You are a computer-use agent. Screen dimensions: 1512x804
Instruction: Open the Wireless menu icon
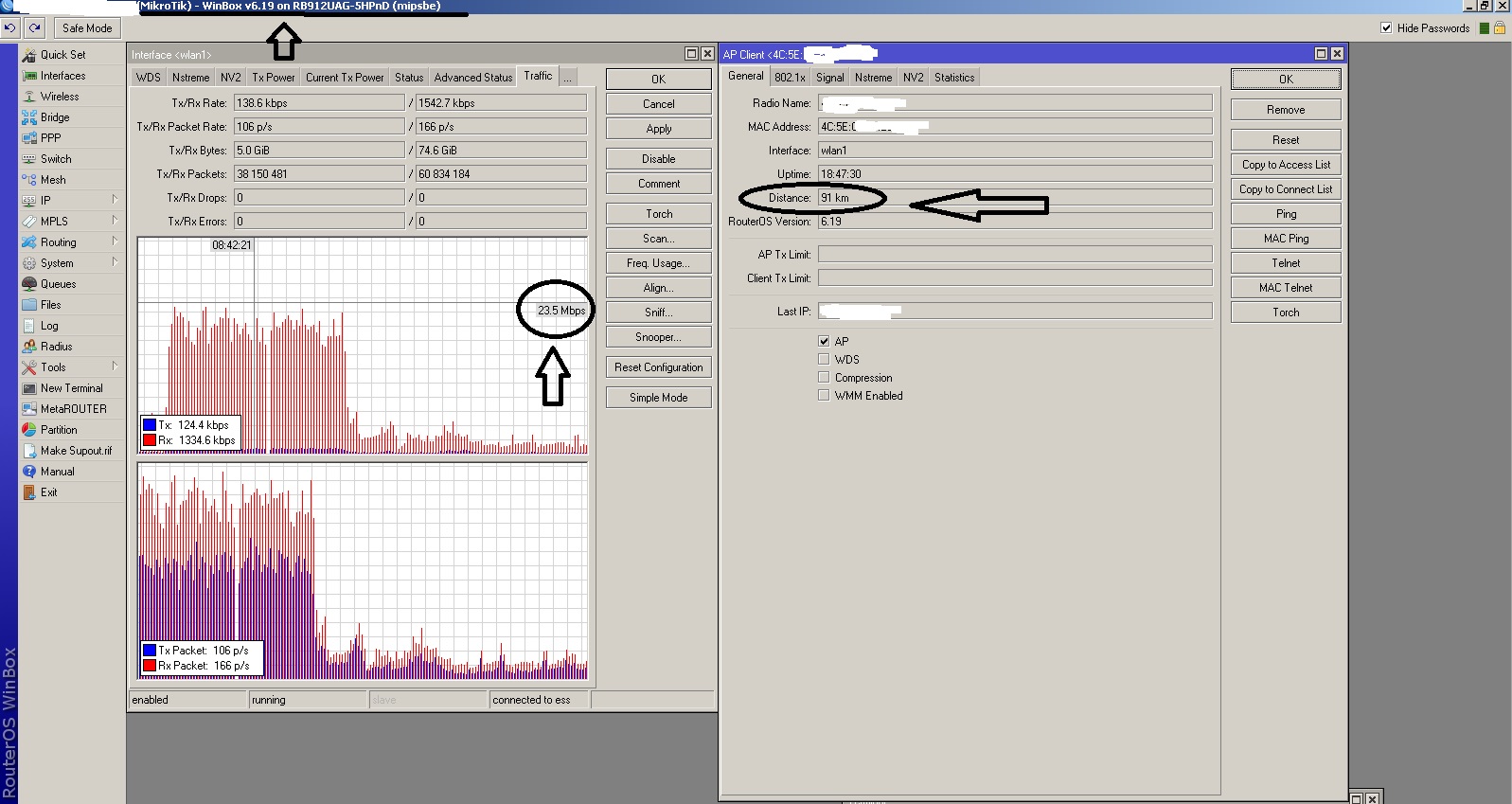click(29, 97)
